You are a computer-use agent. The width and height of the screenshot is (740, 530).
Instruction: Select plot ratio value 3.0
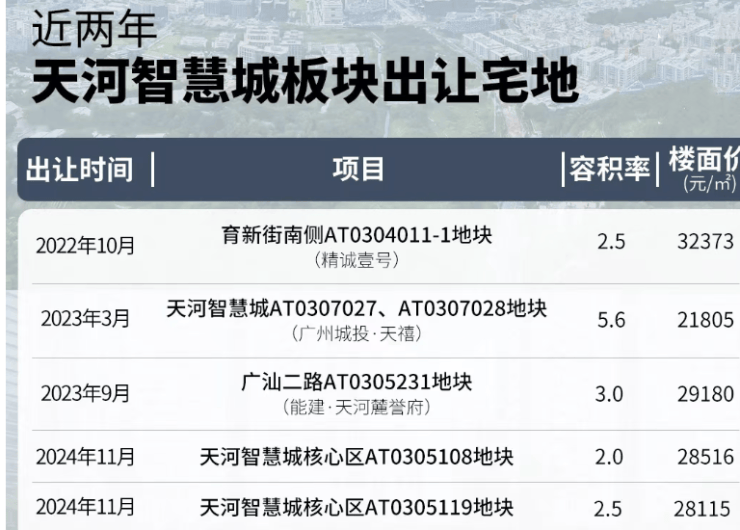pyautogui.click(x=609, y=394)
